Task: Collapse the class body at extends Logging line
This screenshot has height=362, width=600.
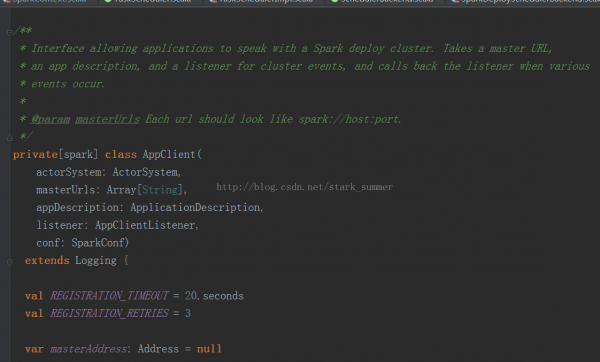Action: (10, 262)
